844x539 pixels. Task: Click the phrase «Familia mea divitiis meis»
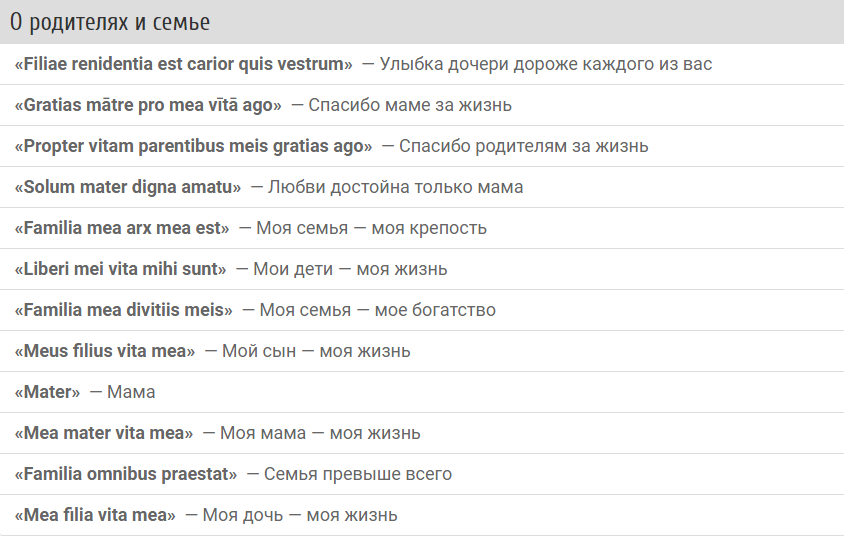(124, 310)
